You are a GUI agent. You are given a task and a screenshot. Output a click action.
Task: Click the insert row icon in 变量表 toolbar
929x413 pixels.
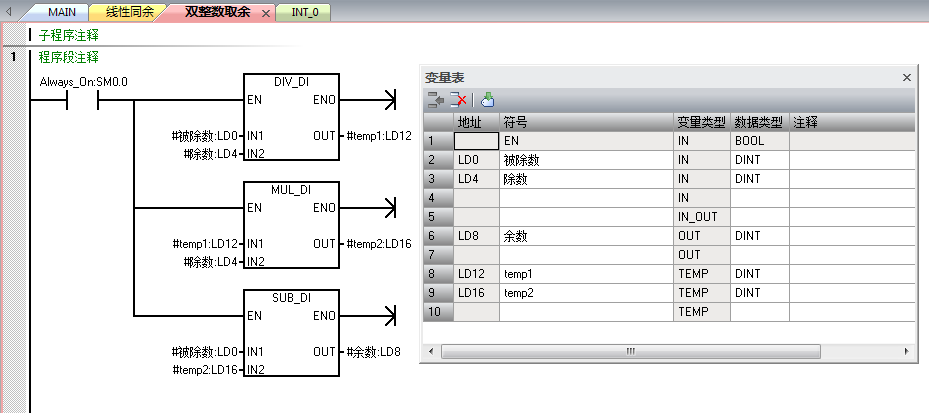[435, 100]
